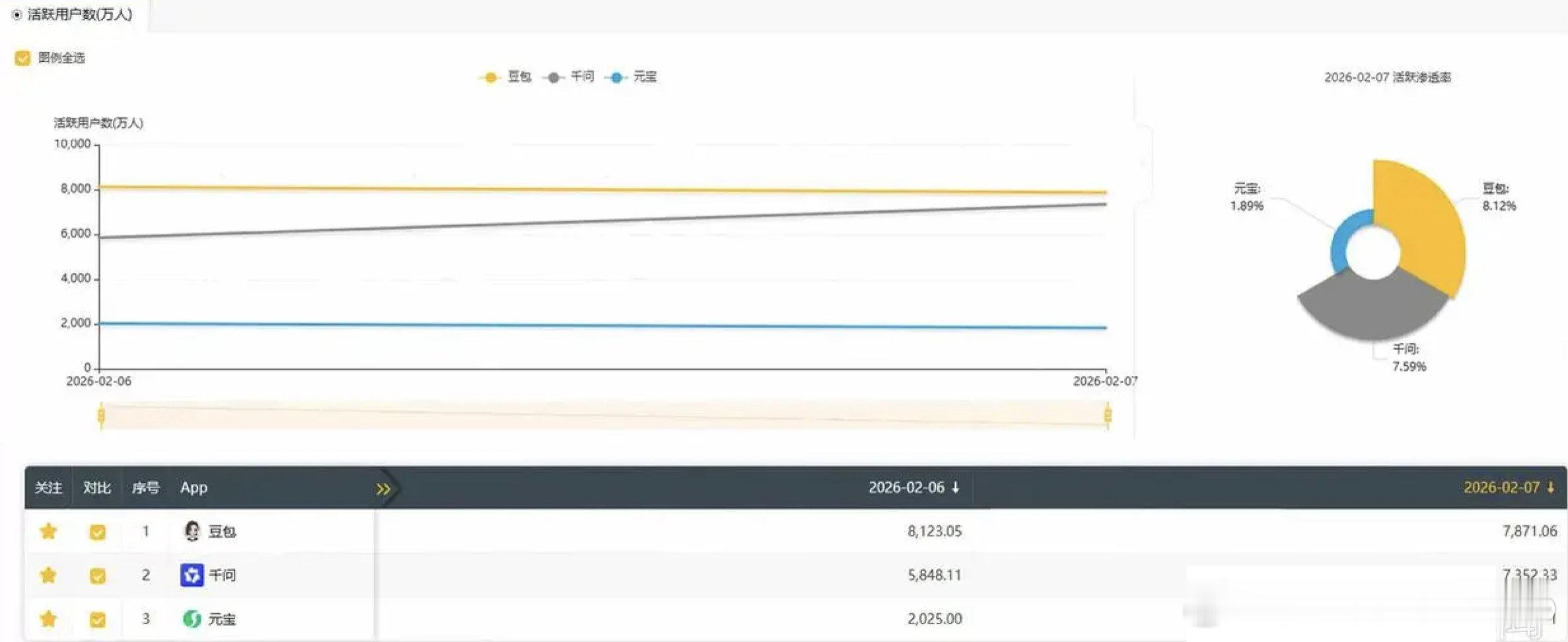
Task: Click the 豆包 app avatar icon
Action: coord(192,531)
